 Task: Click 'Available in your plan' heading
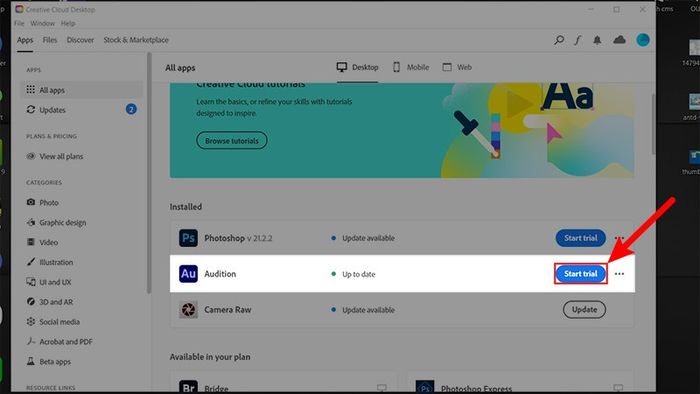[x=210, y=357]
